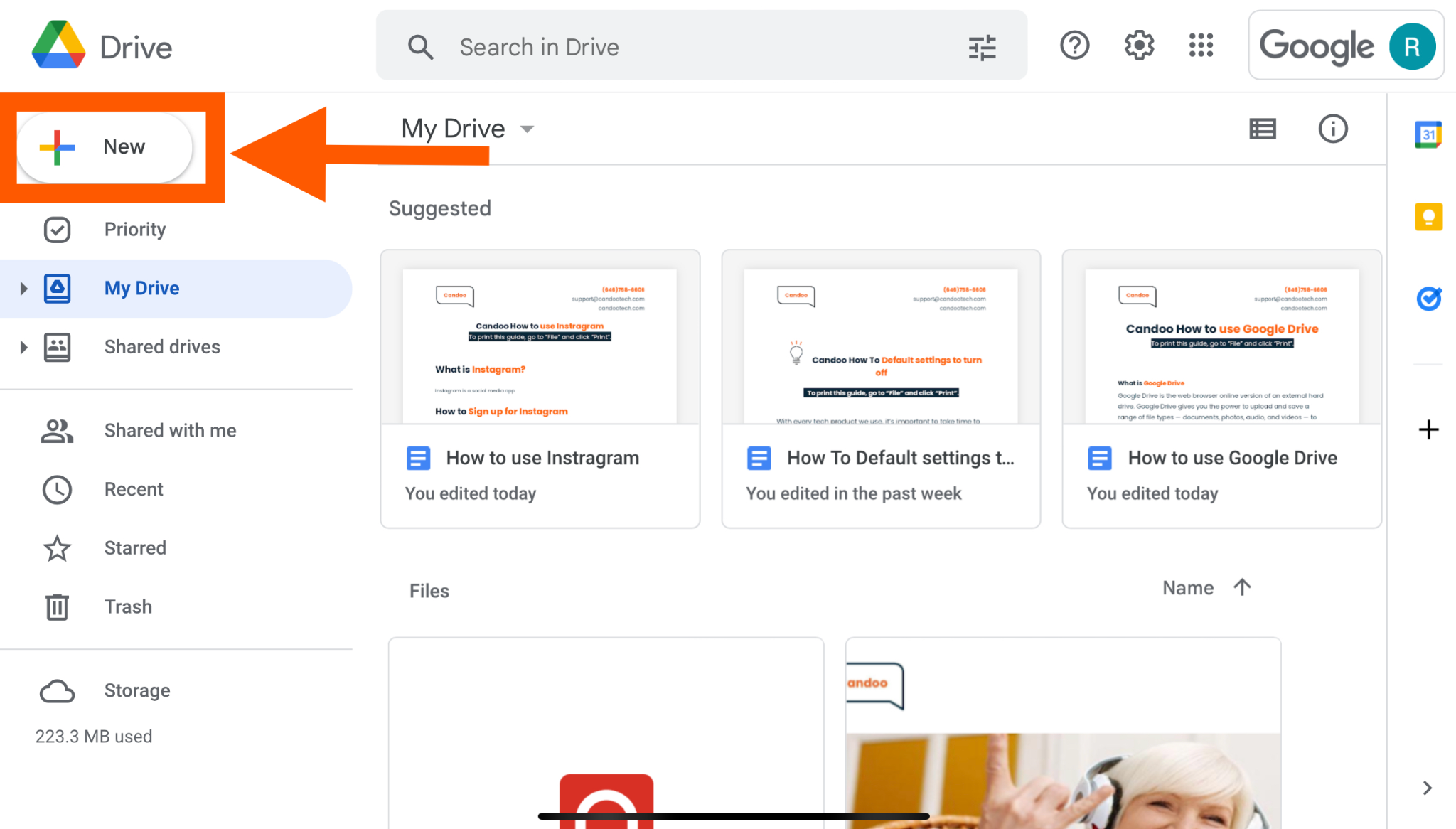View Starred files
Viewport: 1456px width, 829px height.
[176, 548]
